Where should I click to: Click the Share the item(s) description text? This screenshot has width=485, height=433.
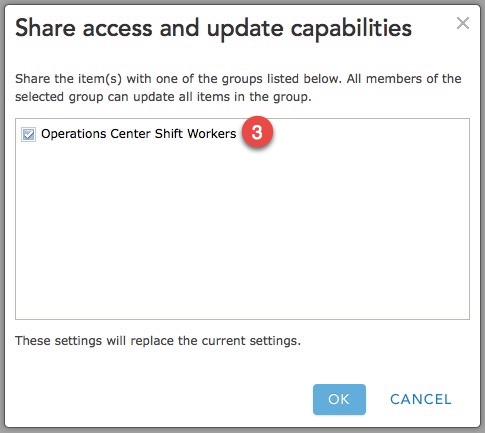click(x=238, y=88)
